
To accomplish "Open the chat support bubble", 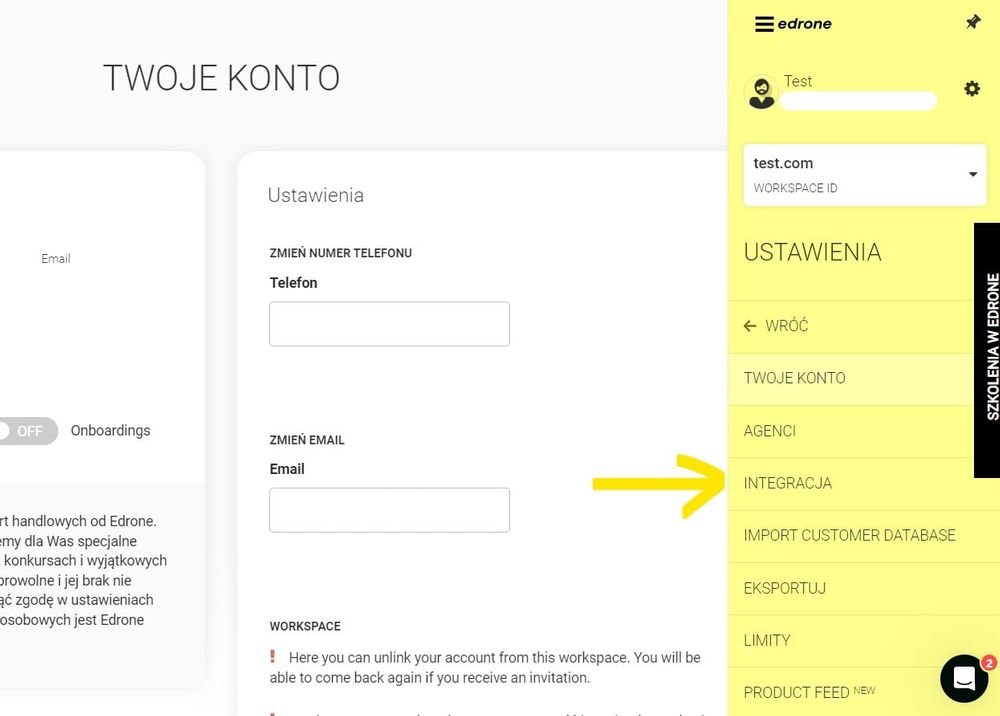I will click(x=964, y=679).
